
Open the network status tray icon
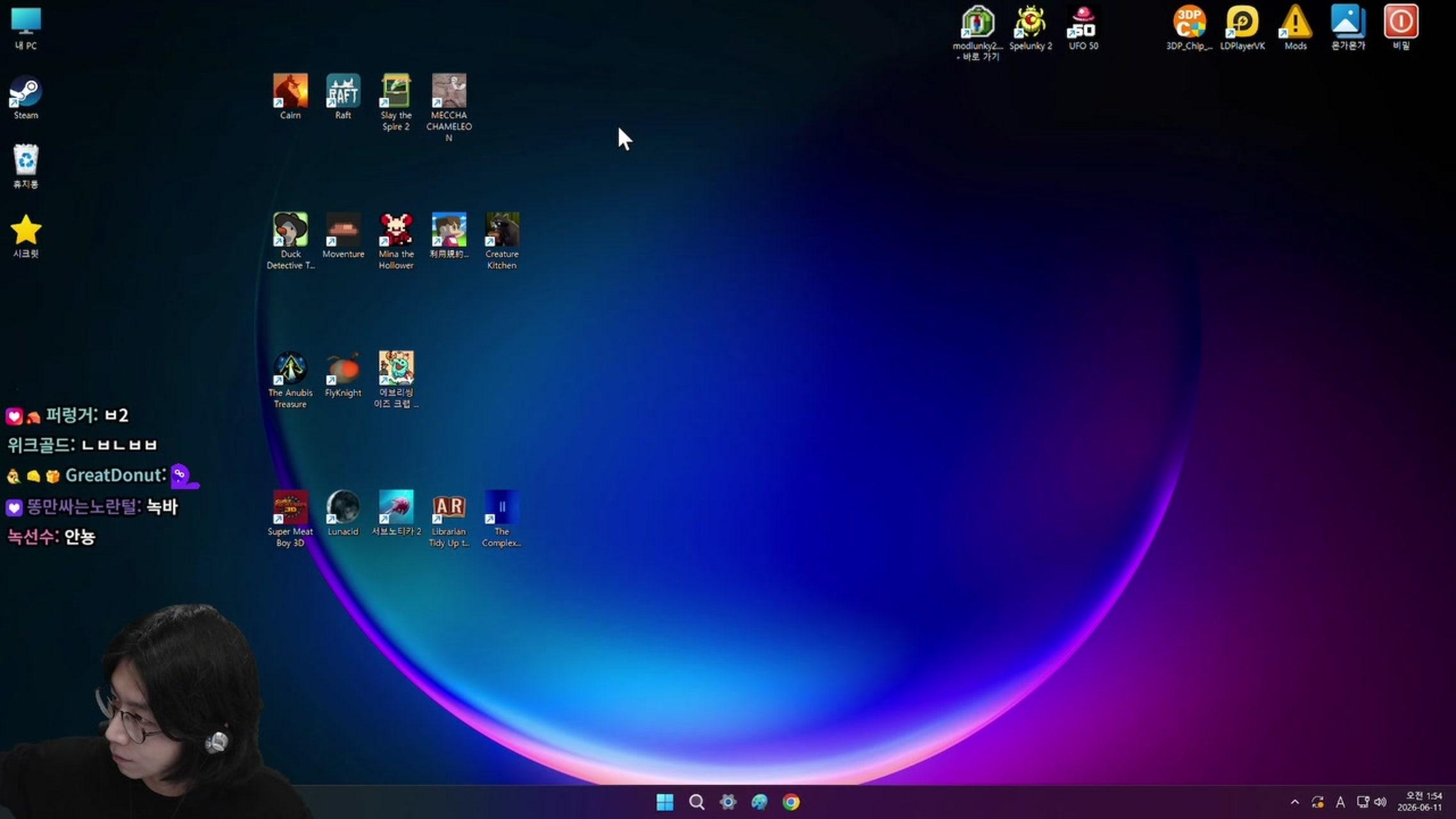pos(1363,802)
